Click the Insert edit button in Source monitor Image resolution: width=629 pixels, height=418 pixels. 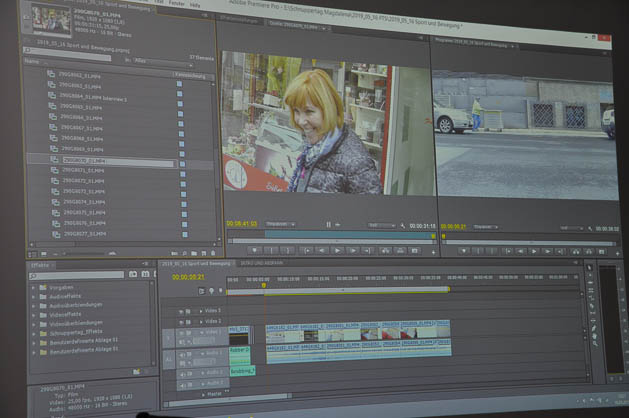[385, 251]
